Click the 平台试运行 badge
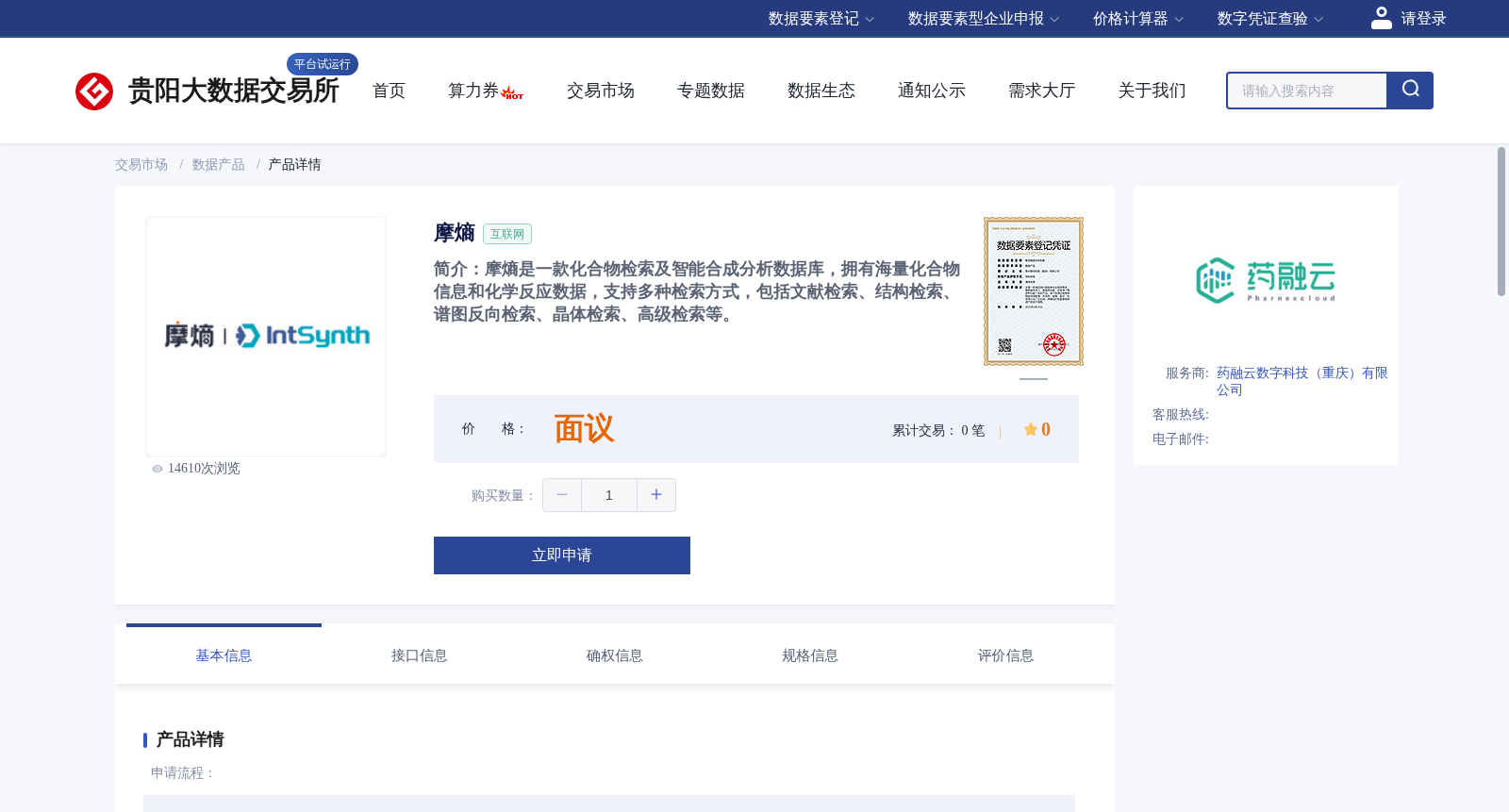This screenshot has width=1509, height=812. (x=323, y=64)
